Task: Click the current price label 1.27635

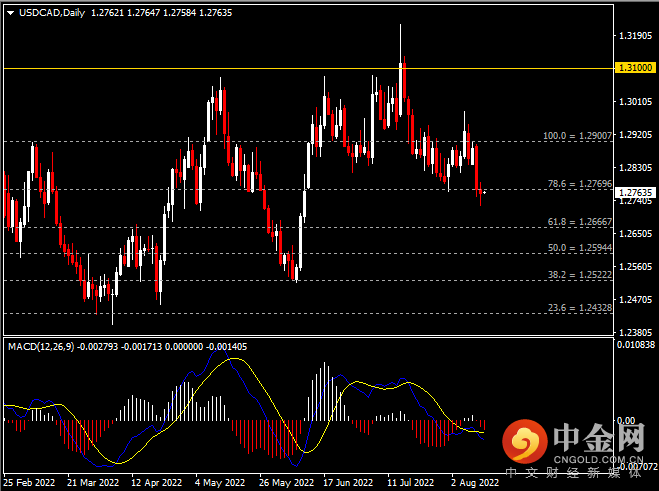Action: coord(635,193)
